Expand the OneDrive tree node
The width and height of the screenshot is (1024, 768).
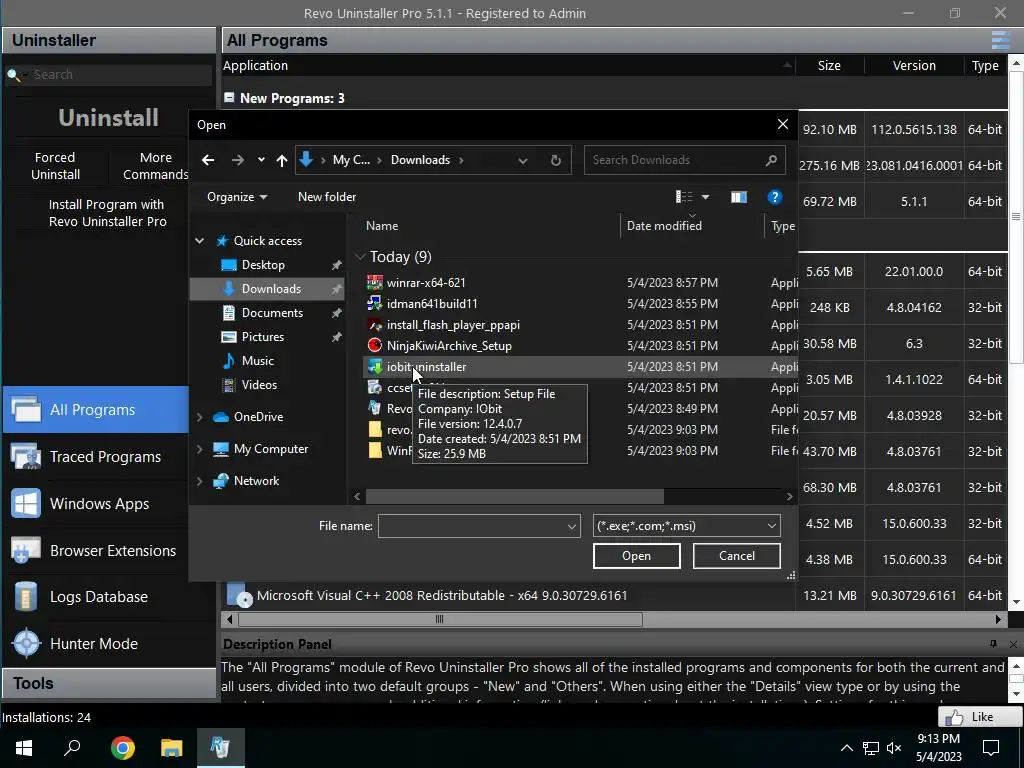[200, 417]
